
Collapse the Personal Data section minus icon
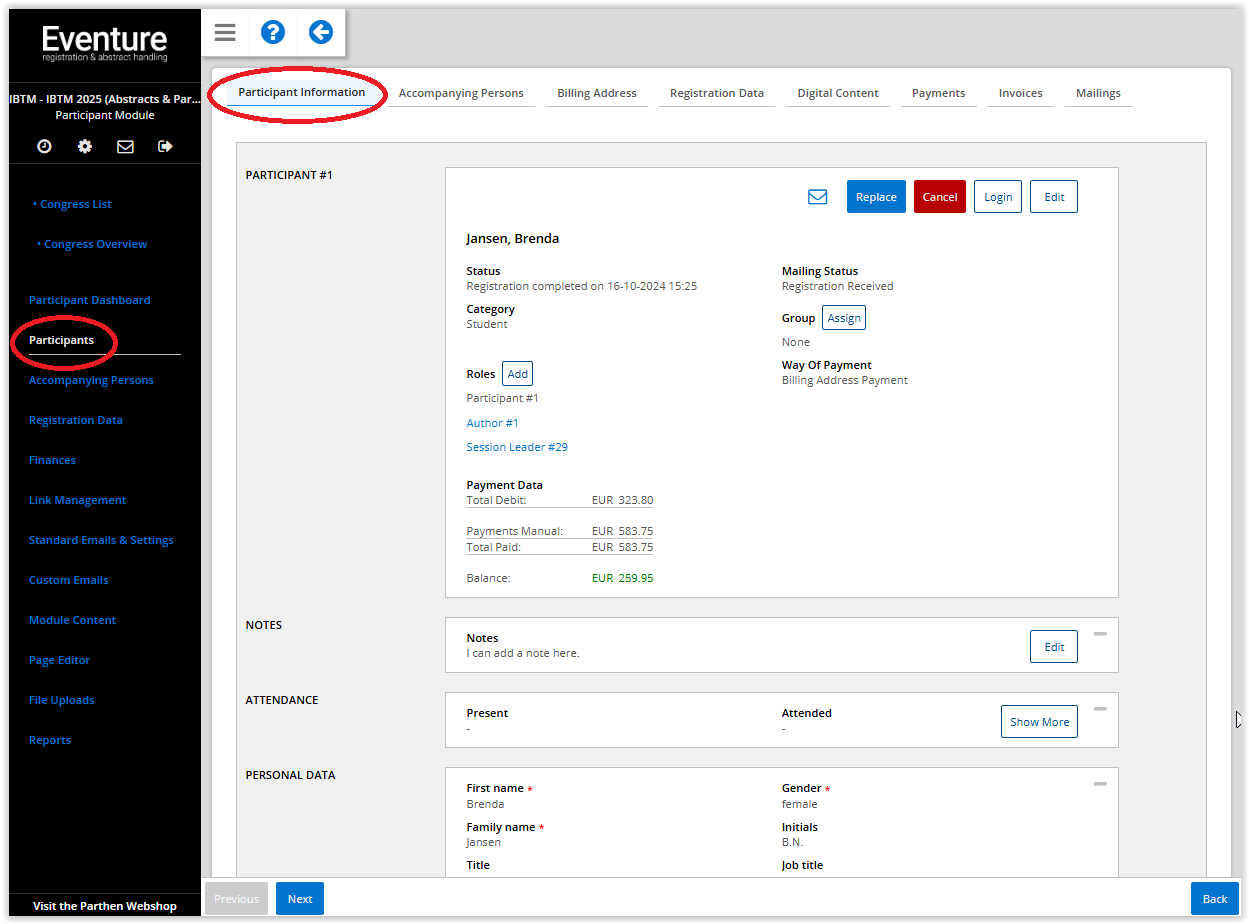[x=1100, y=784]
